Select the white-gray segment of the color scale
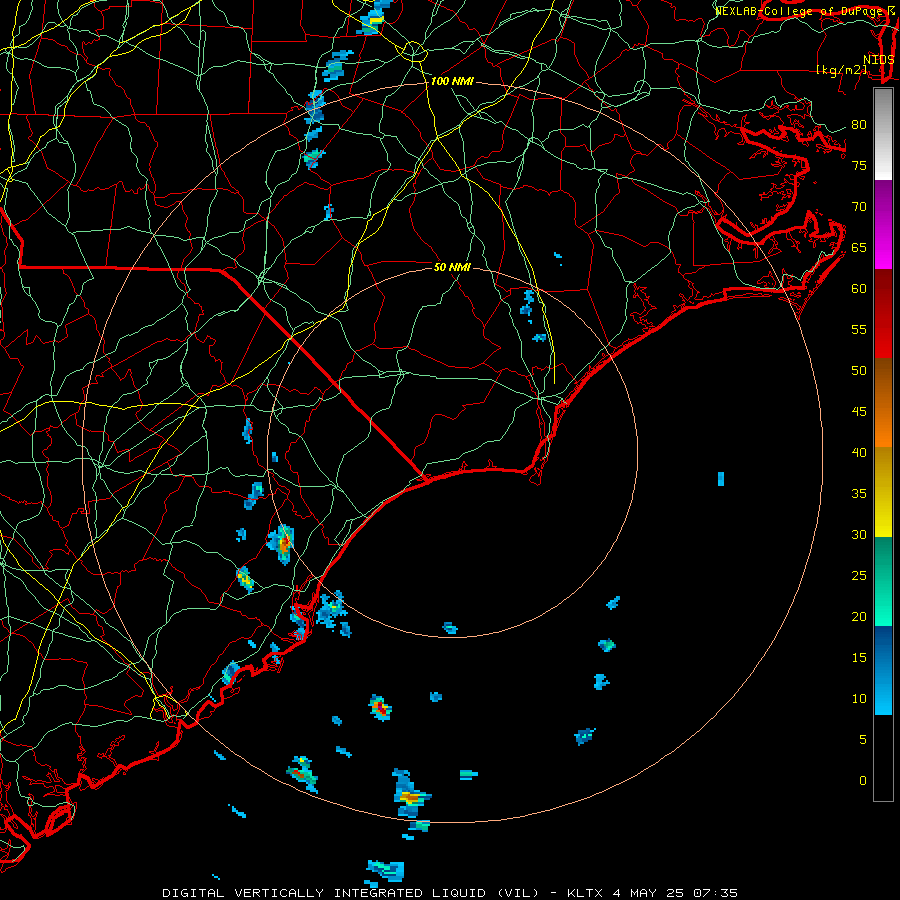Screen dimensions: 900x900 pyautogui.click(x=883, y=134)
